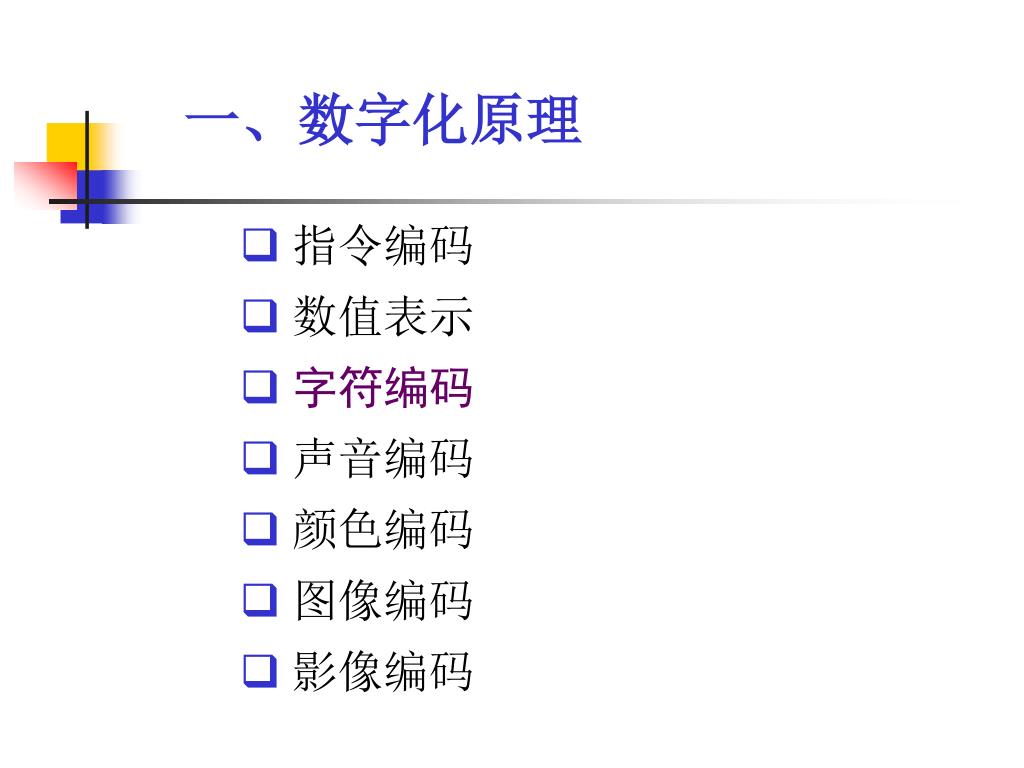
Task: Click the square bullet beside 颜色编码
Action: pos(260,529)
